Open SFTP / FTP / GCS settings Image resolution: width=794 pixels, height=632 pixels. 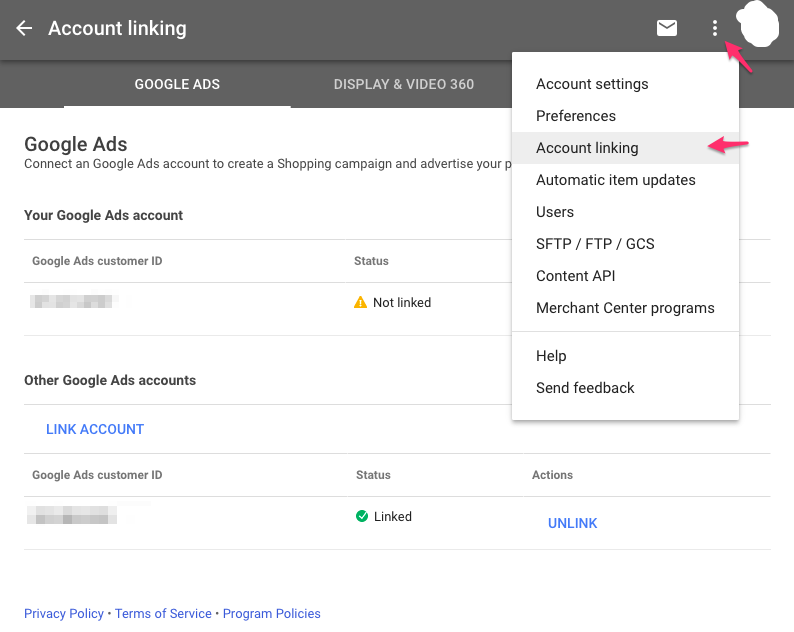pyautogui.click(x=595, y=244)
